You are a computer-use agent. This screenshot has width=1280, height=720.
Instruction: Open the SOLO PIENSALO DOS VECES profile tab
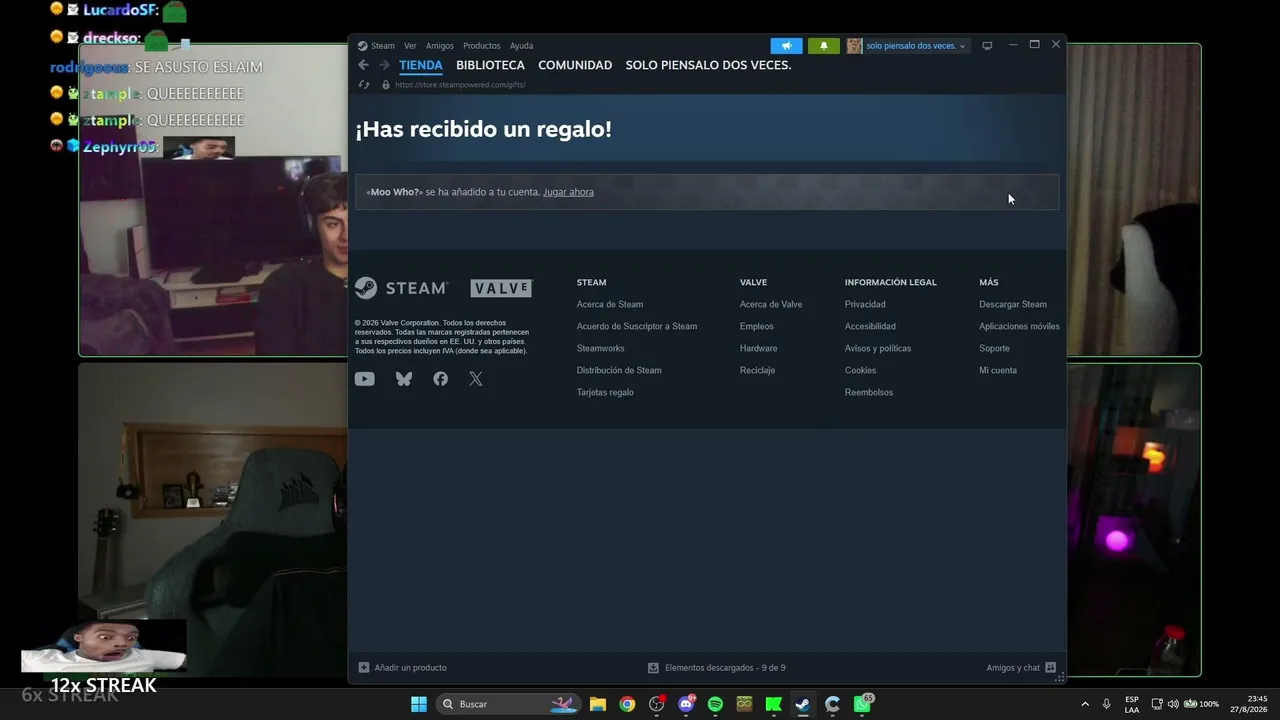click(x=708, y=65)
